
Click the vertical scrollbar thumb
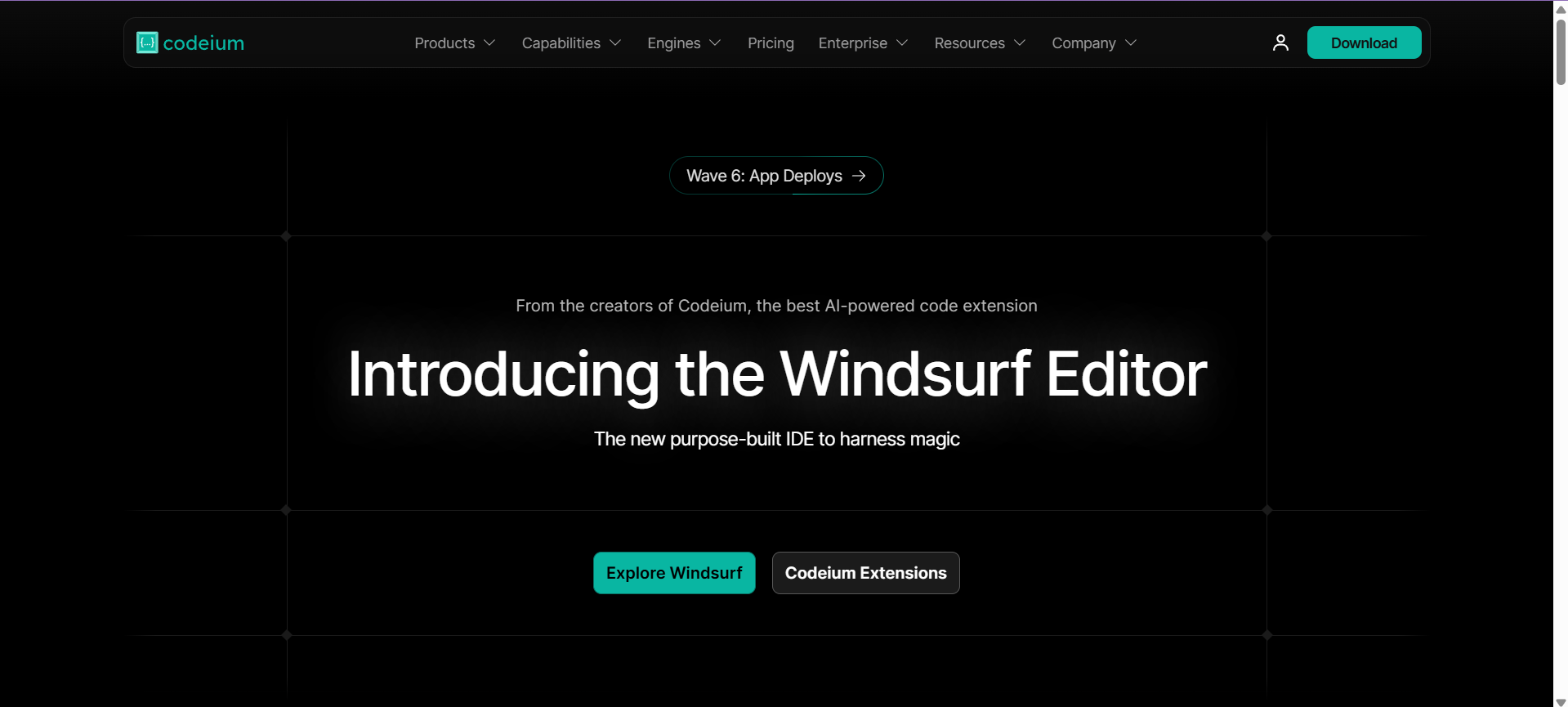[x=1561, y=52]
